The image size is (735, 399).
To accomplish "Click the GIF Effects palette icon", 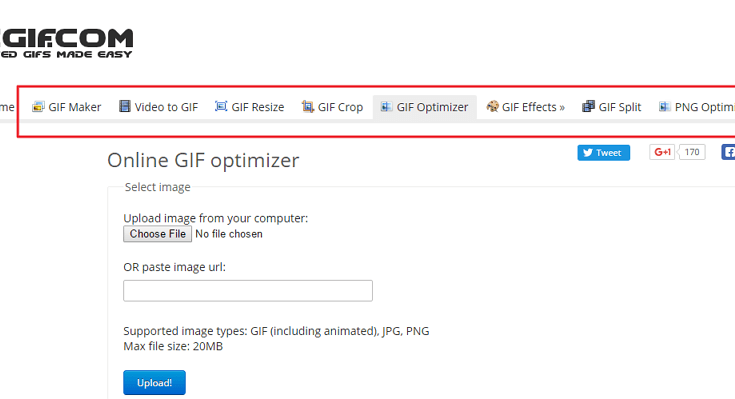I will coord(492,106).
